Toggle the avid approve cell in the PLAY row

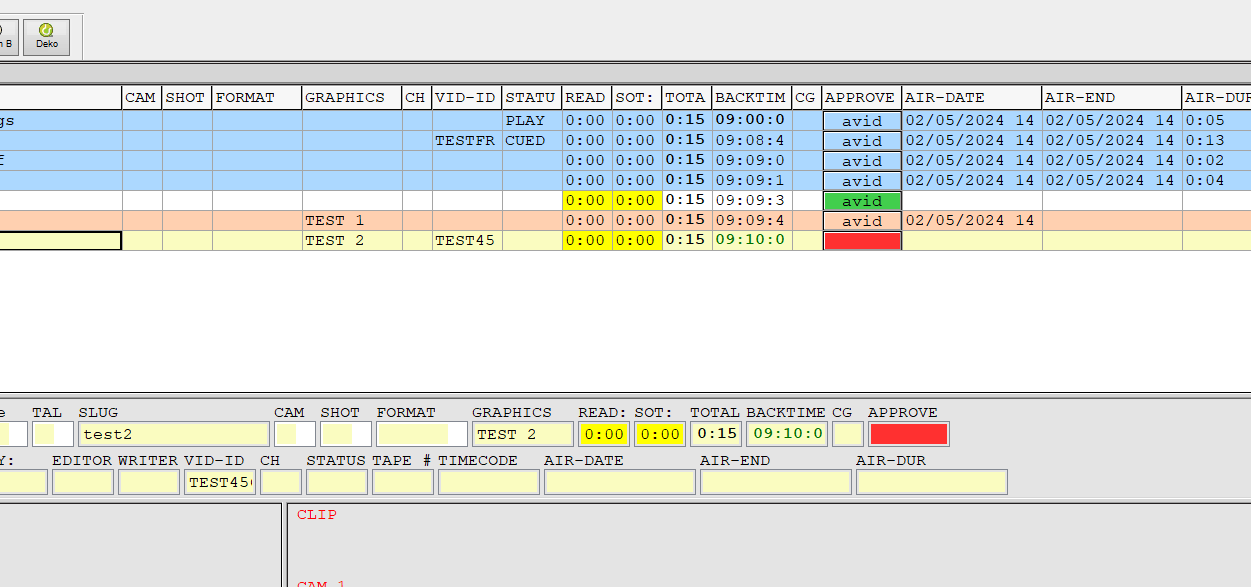(862, 121)
